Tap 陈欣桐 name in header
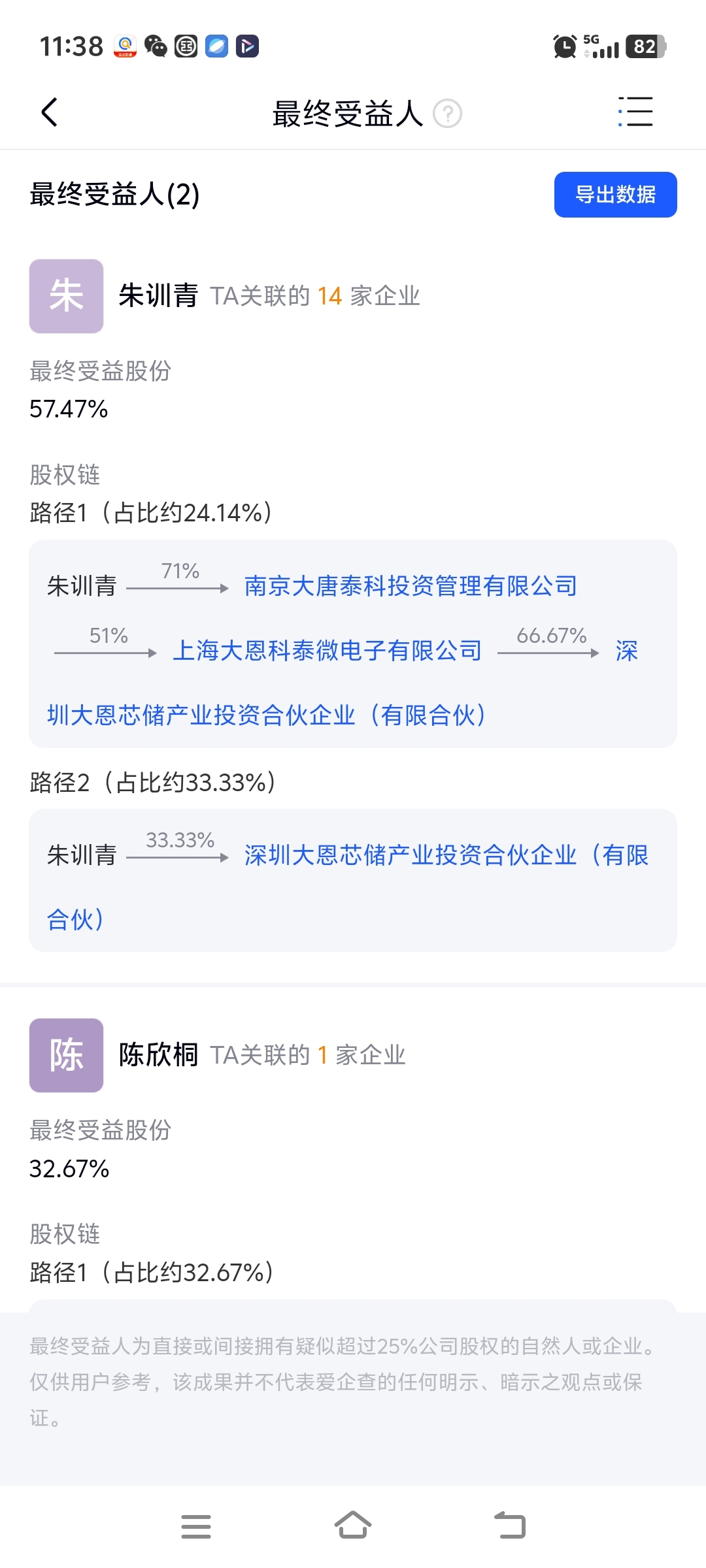 coord(158,1055)
